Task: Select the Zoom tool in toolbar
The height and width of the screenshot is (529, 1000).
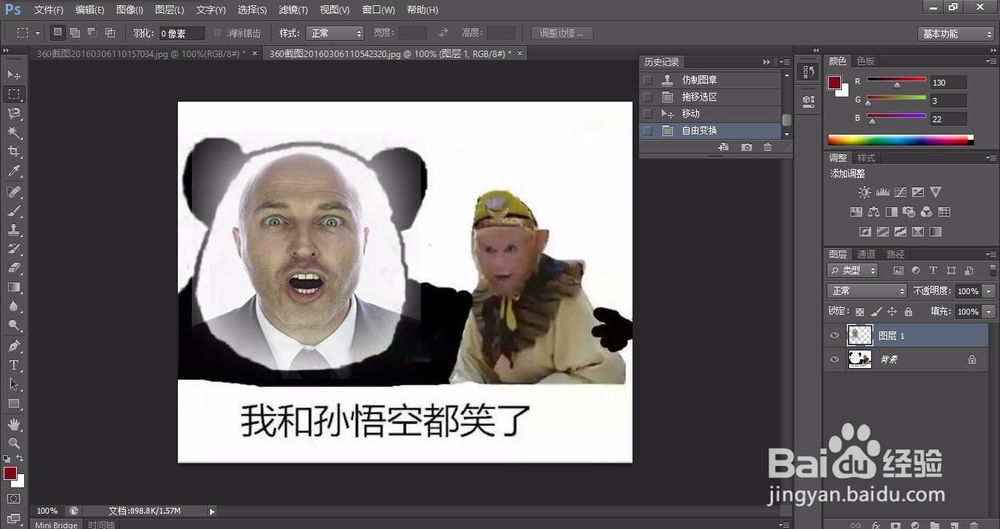Action: pos(13,443)
